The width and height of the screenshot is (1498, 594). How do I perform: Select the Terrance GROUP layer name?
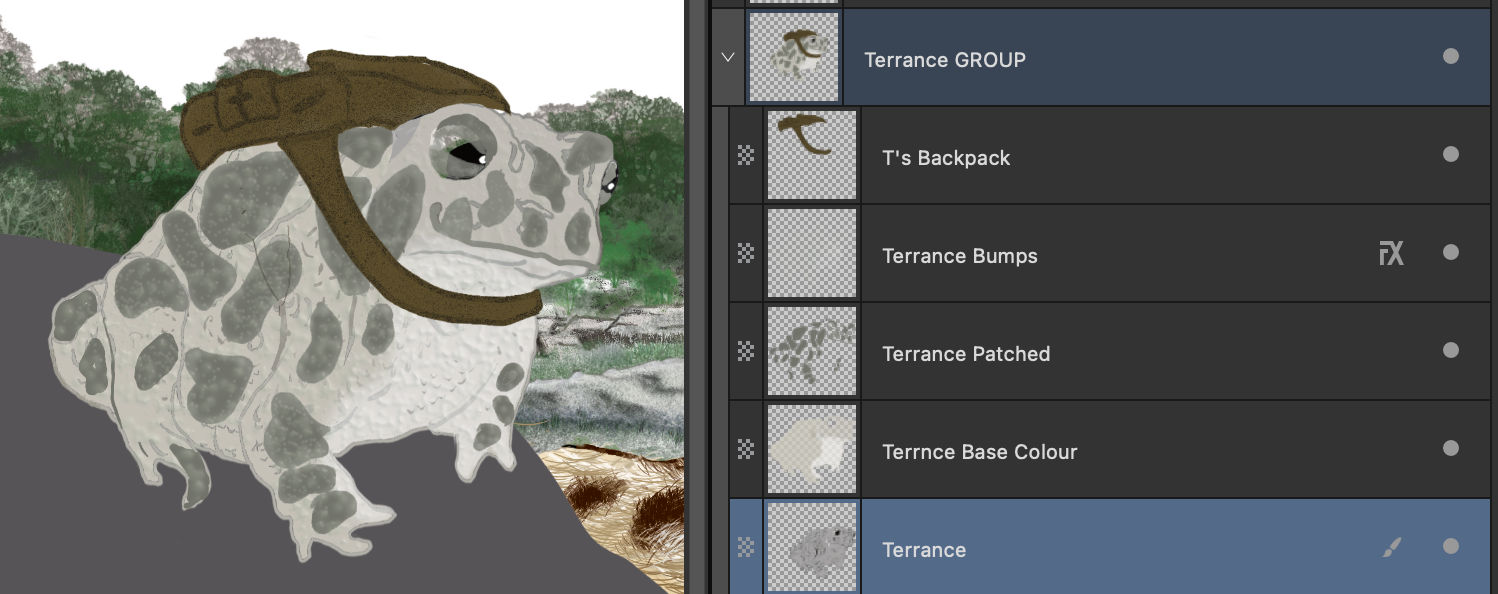point(945,60)
